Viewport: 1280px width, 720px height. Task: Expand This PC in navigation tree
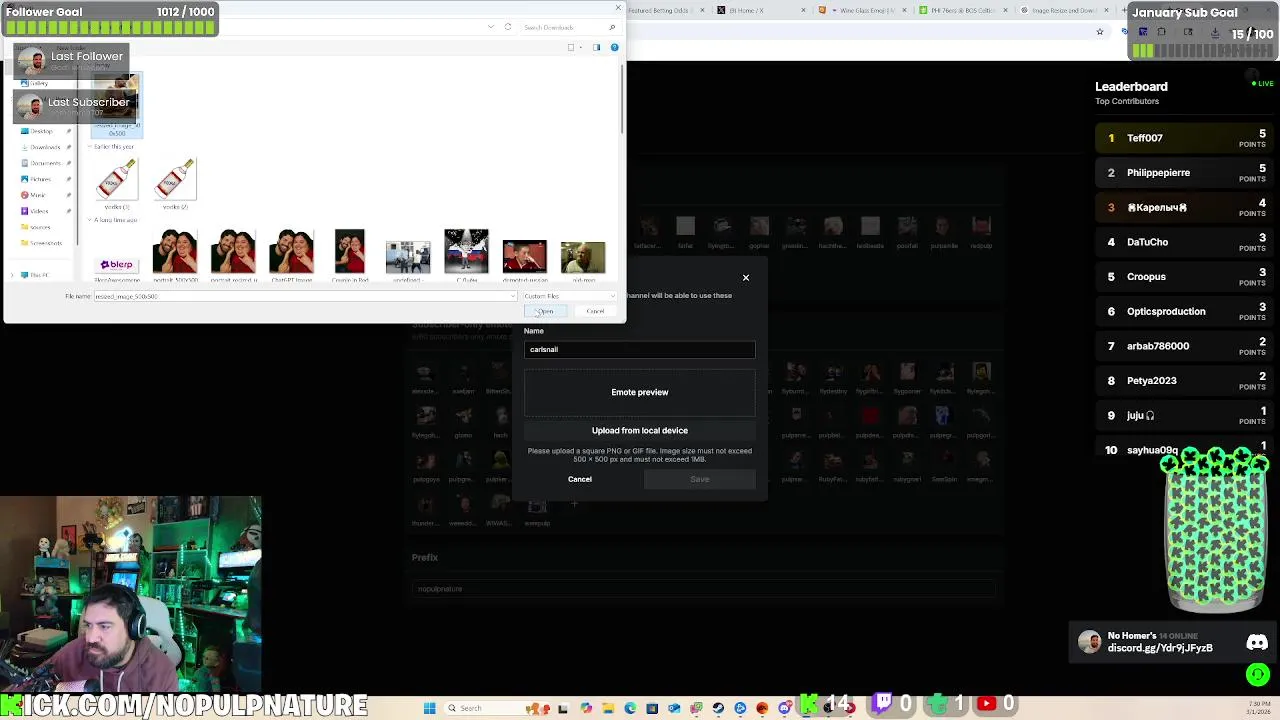(13, 275)
